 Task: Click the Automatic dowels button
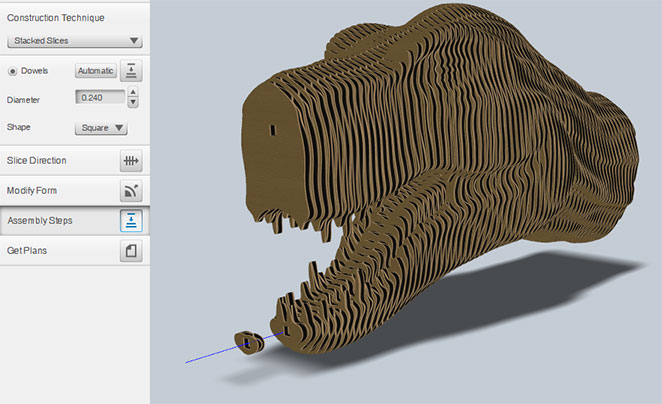tap(96, 71)
